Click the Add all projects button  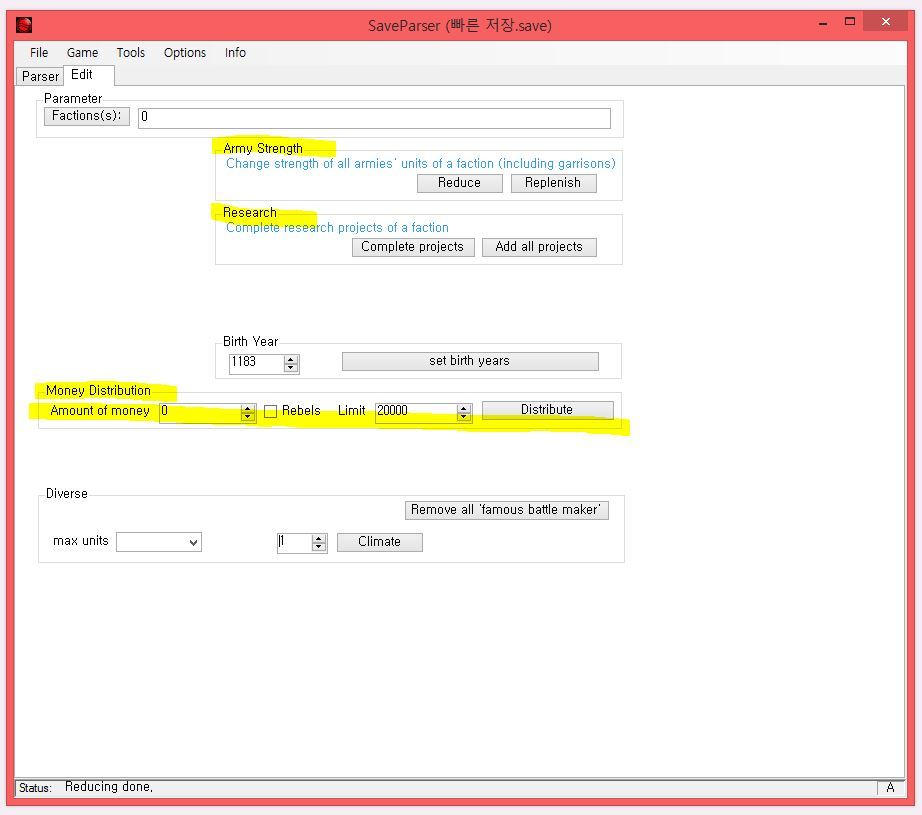click(x=539, y=247)
